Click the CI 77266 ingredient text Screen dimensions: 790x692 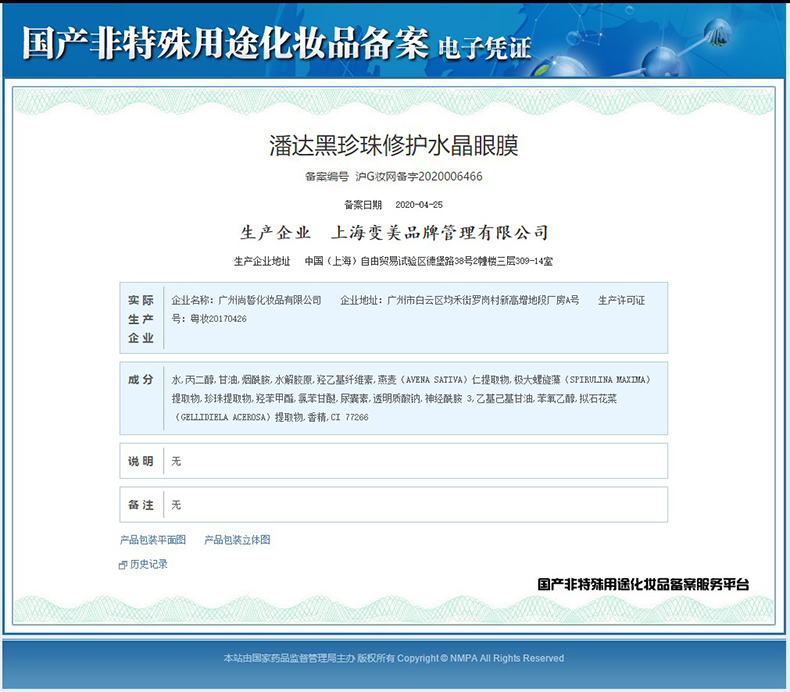coord(349,417)
